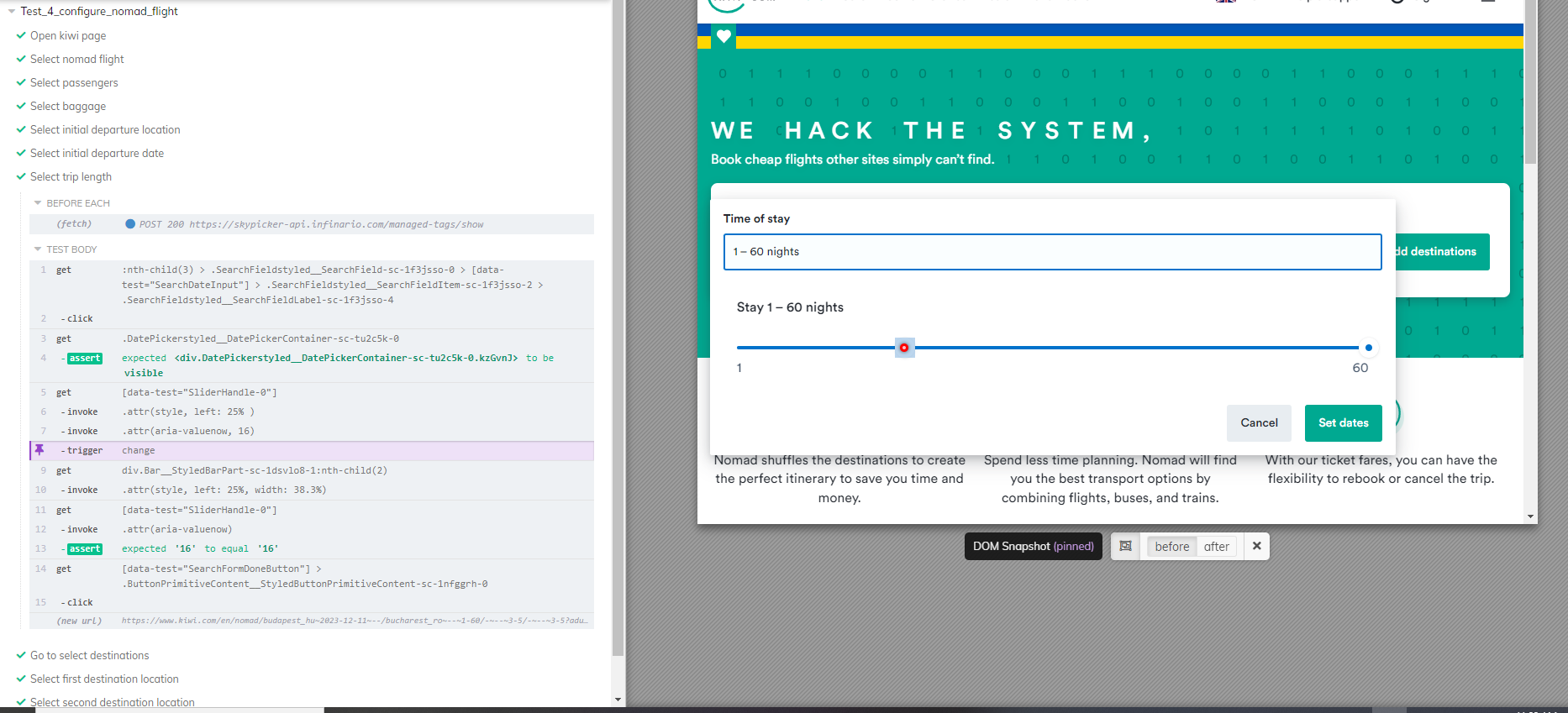Select command 12 invoke .attr(aria-valuenow)
This screenshot has height=713, width=1568.
(x=312, y=530)
